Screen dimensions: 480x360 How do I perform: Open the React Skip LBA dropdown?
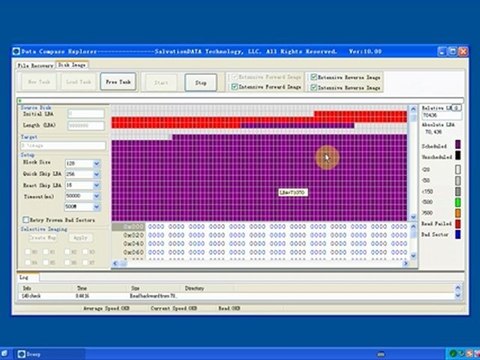point(97,185)
